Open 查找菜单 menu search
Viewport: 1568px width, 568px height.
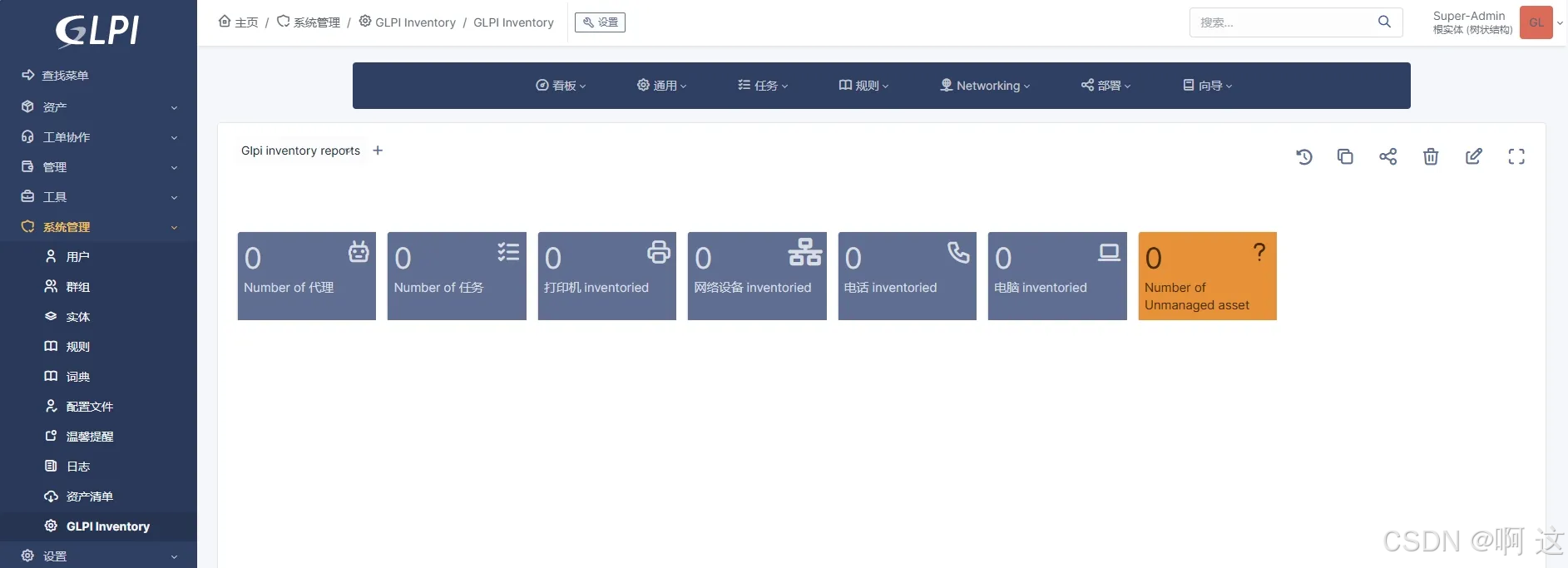(98, 76)
